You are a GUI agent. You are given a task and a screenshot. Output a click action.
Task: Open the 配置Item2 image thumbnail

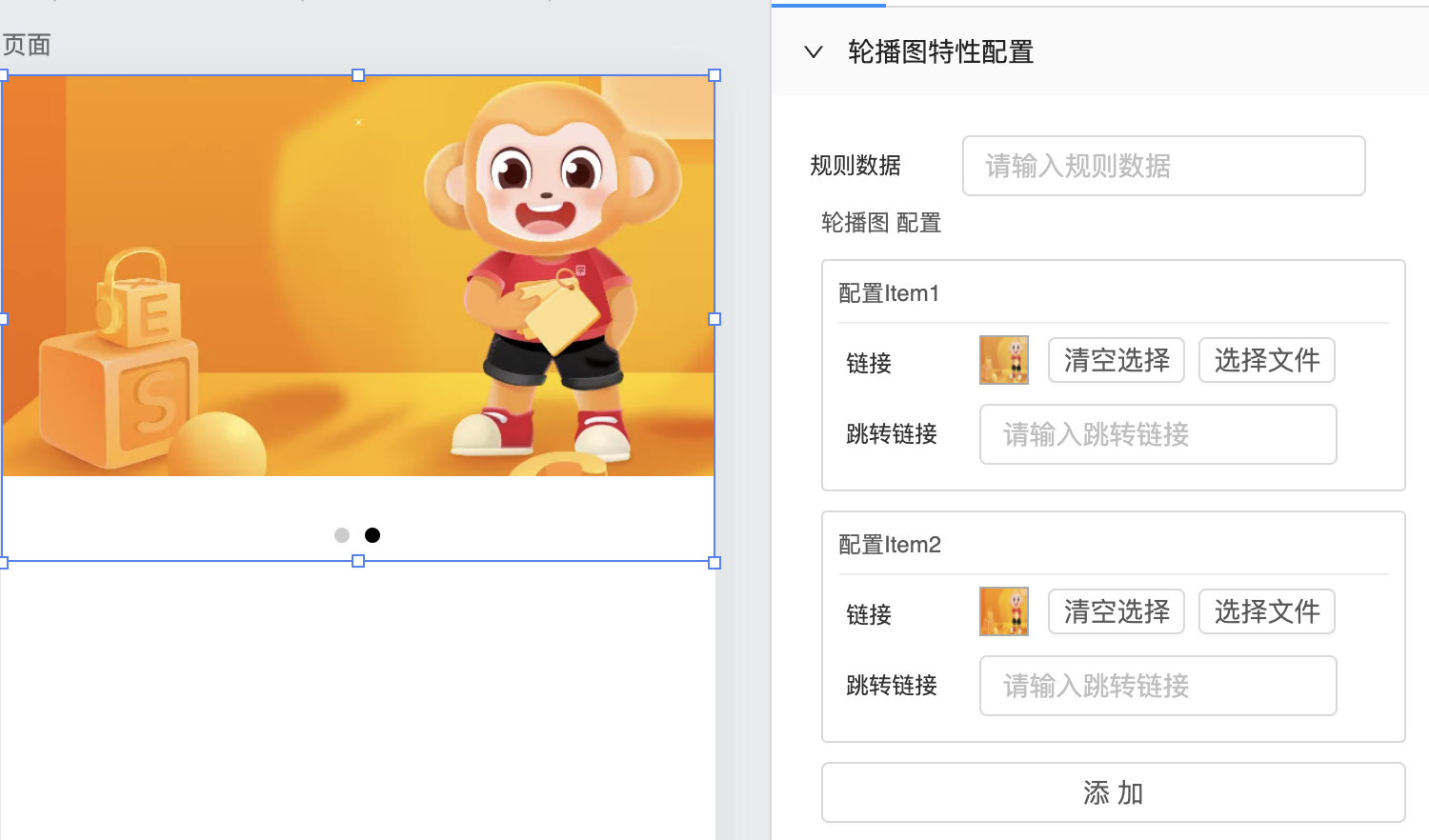click(1003, 611)
